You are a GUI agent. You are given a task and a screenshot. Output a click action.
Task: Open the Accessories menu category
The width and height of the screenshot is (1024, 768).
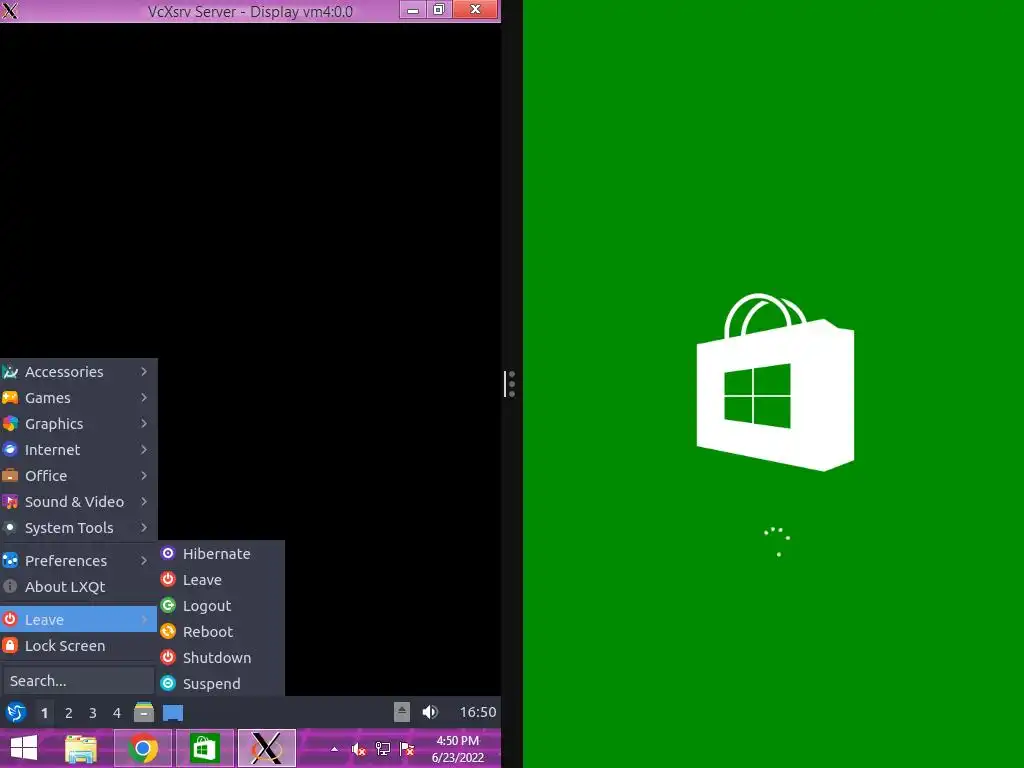(x=78, y=372)
